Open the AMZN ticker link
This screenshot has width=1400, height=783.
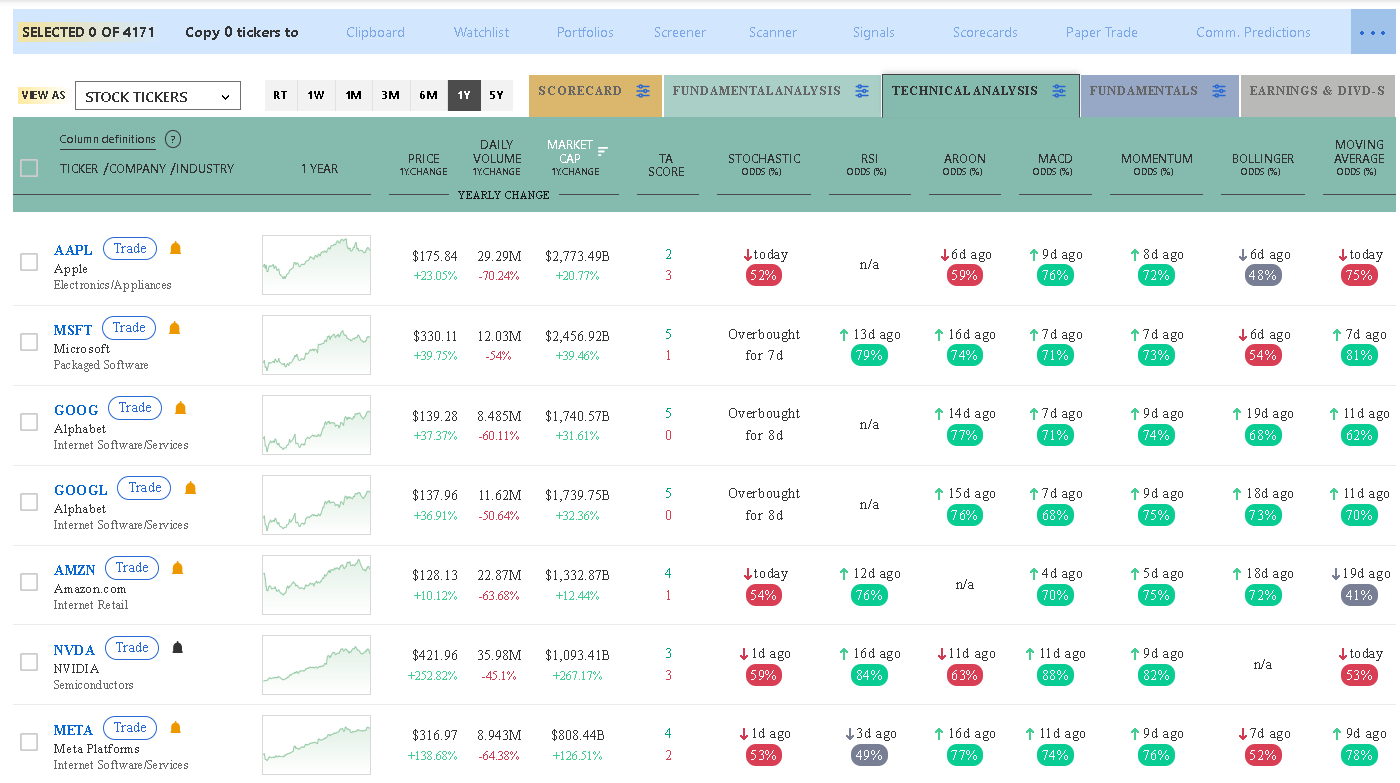click(x=75, y=570)
